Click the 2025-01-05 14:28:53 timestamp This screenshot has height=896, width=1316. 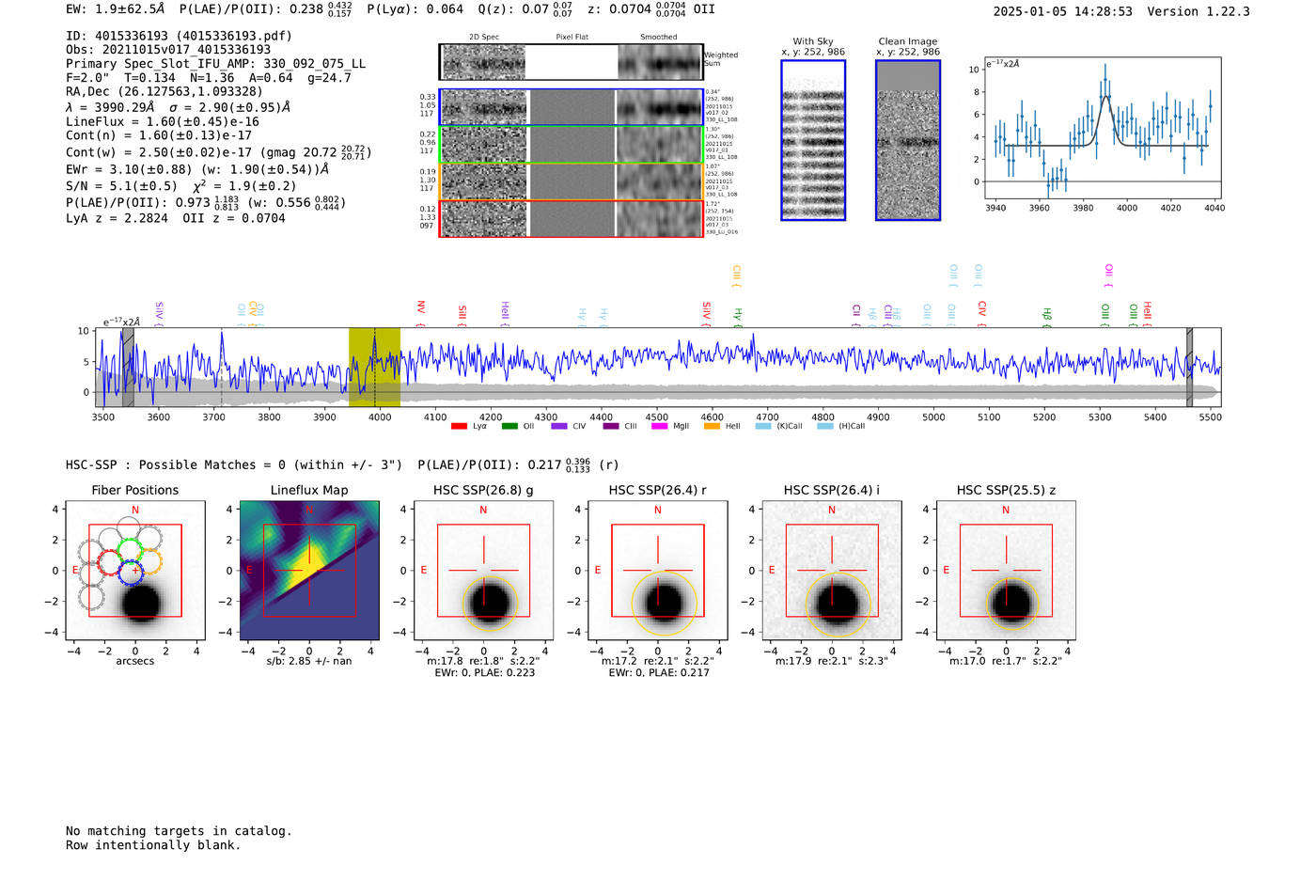(1063, 11)
